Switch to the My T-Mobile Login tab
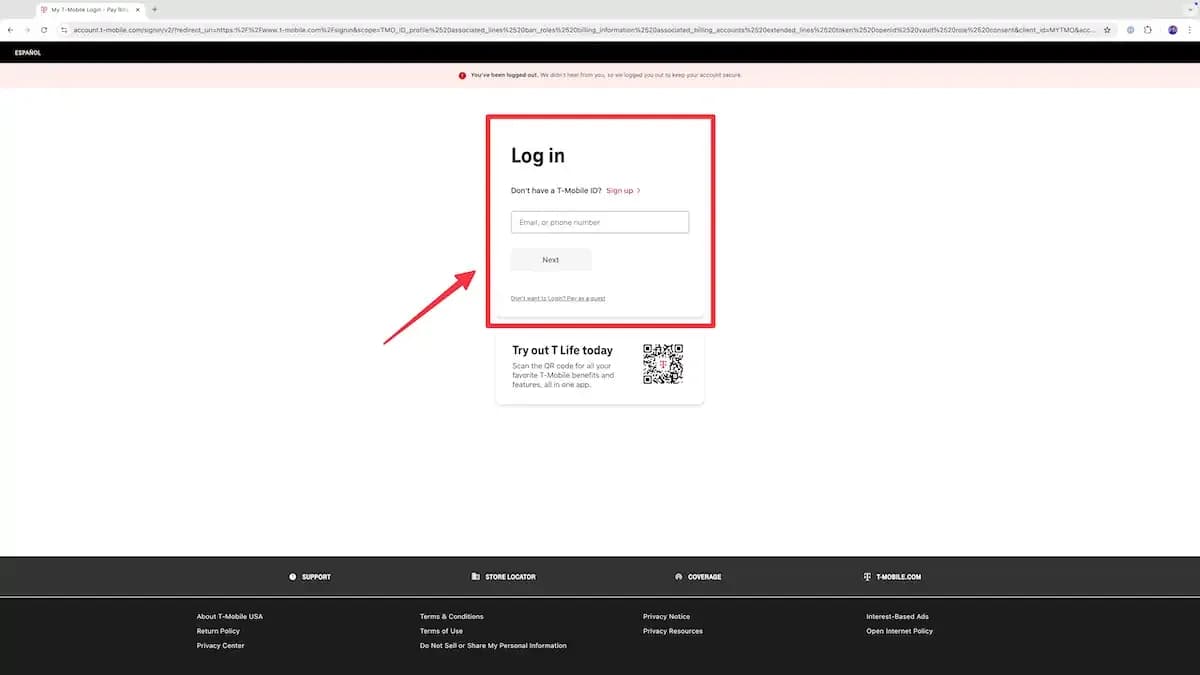Image resolution: width=1200 pixels, height=675 pixels. (x=85, y=10)
